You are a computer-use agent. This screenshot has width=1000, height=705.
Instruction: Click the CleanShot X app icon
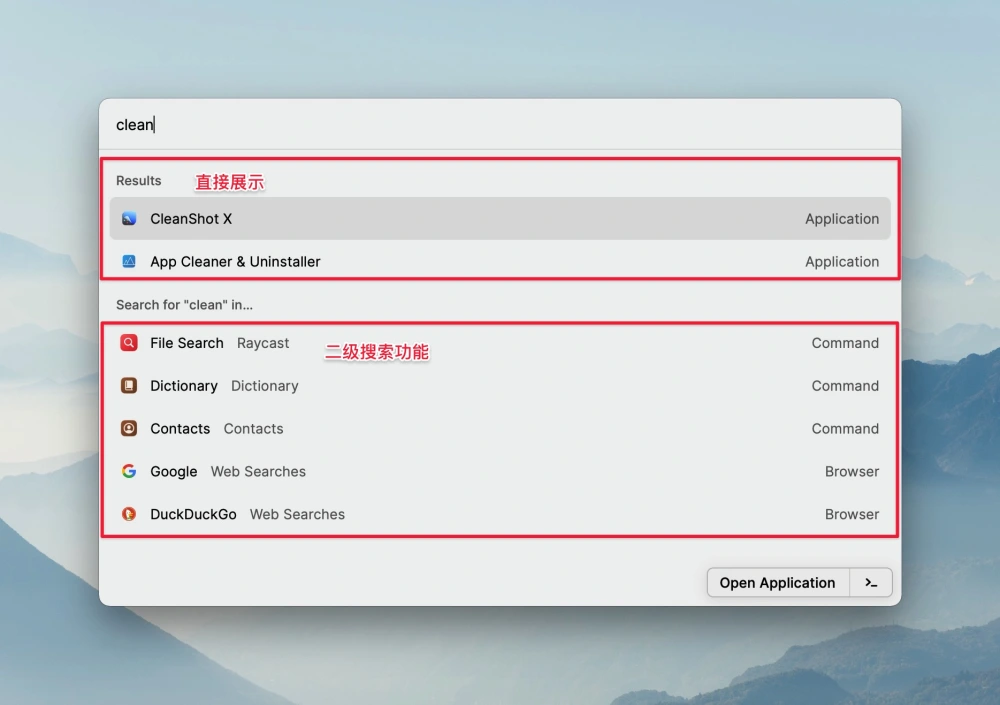pyautogui.click(x=129, y=219)
